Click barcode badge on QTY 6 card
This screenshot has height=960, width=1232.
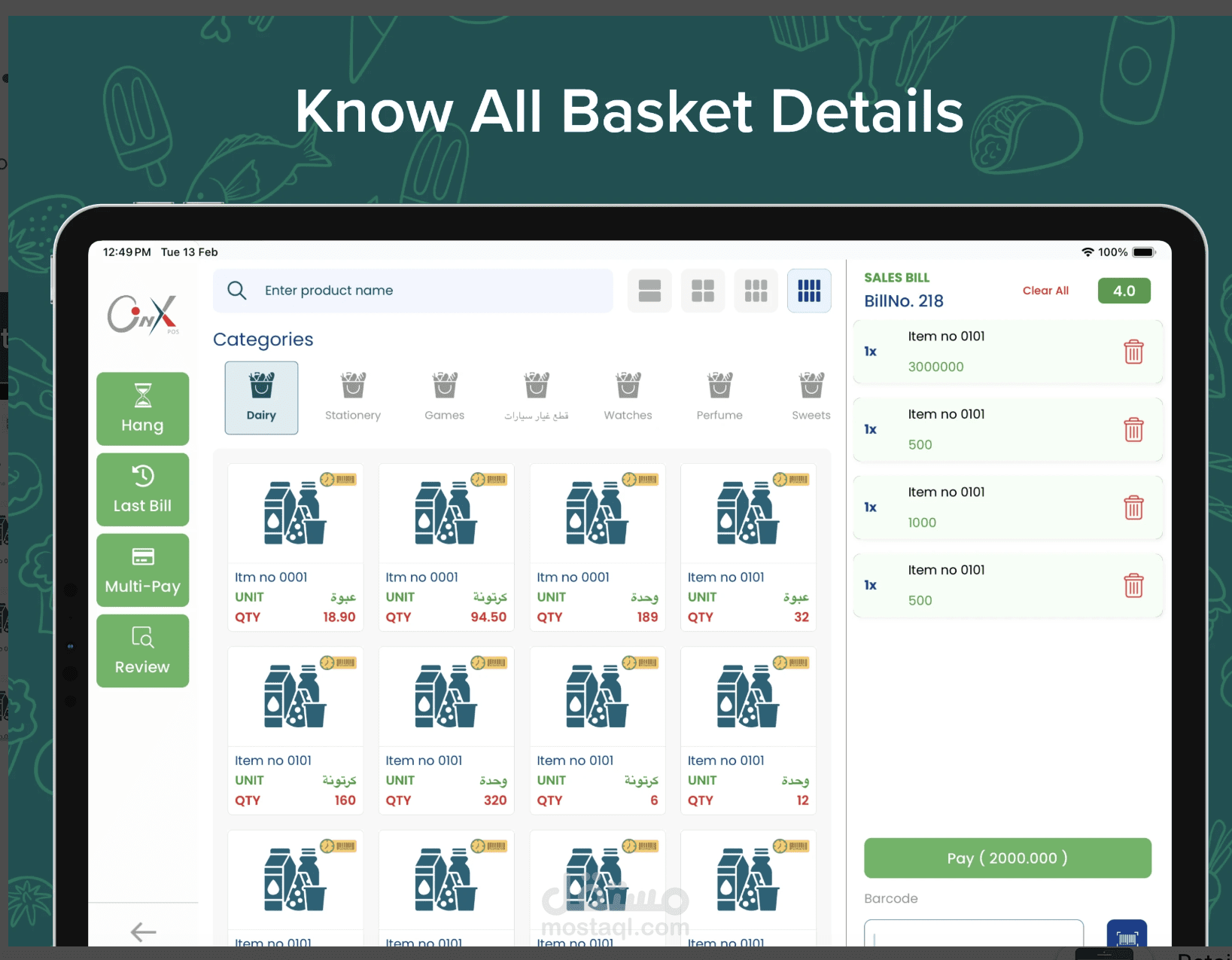640,663
